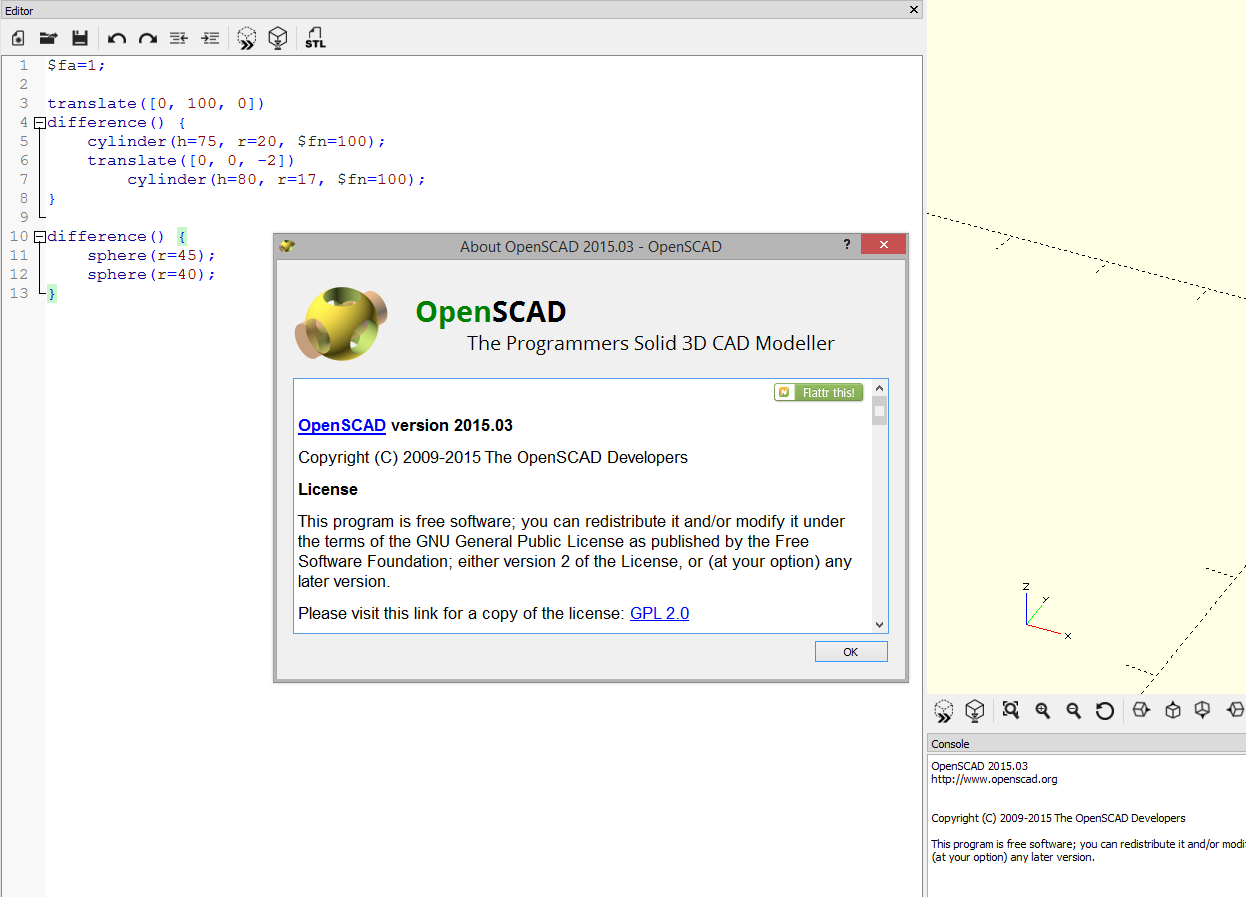Screen dimensions: 1246x897
Task: Click the Flattr this! button
Action: [x=818, y=393]
